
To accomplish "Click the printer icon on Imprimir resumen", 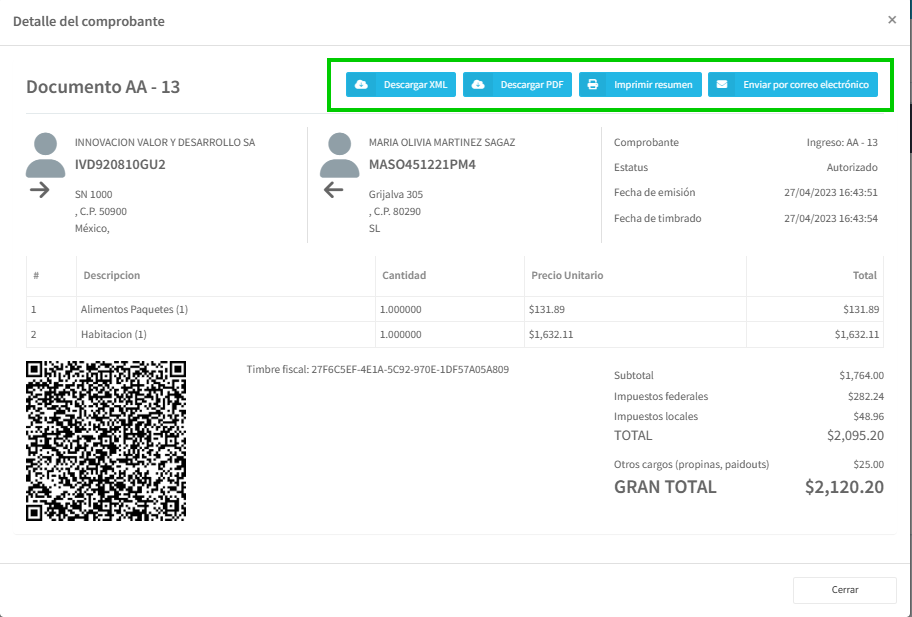I will (x=593, y=84).
